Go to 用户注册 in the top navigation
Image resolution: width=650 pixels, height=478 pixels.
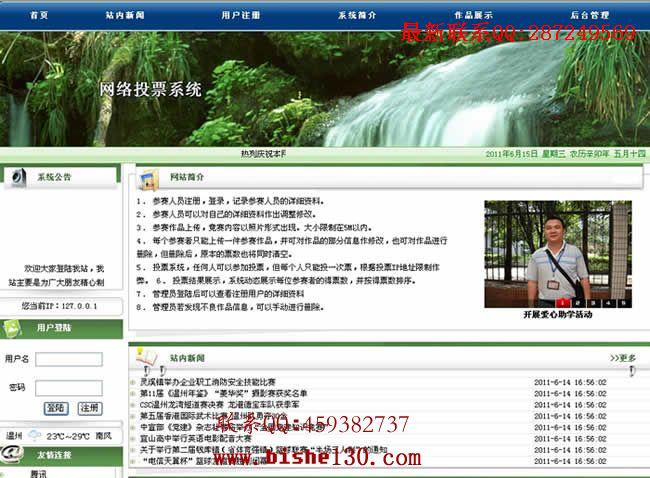240,15
